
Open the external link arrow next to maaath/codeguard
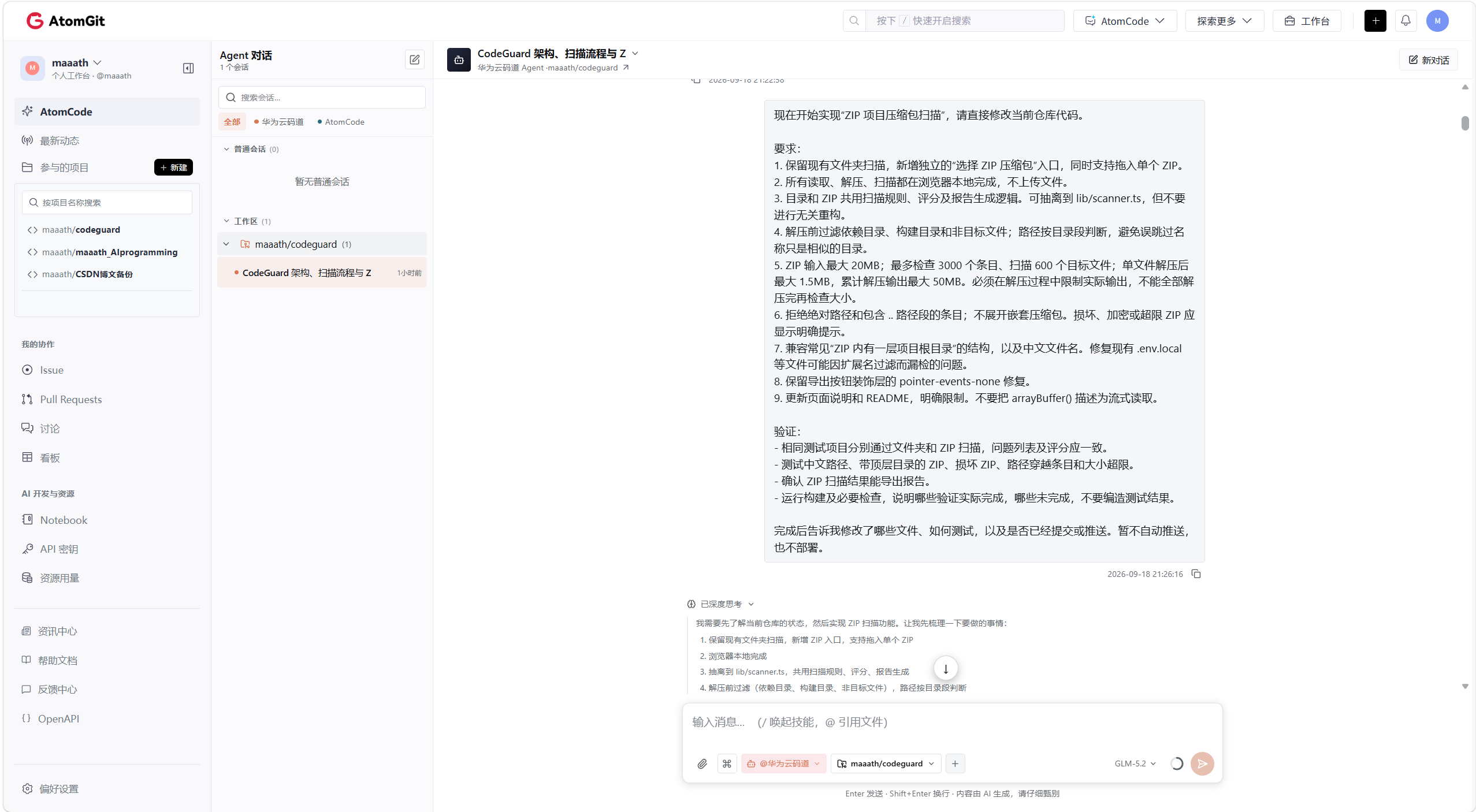pyautogui.click(x=626, y=68)
